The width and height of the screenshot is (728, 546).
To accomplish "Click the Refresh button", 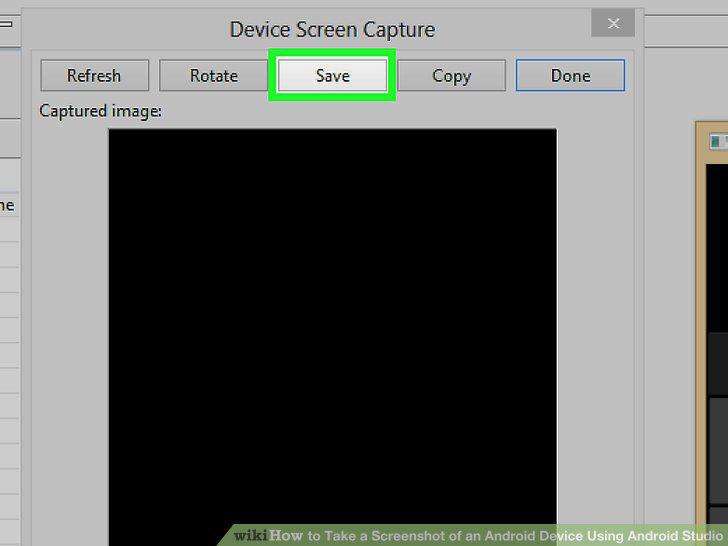I will [x=95, y=75].
